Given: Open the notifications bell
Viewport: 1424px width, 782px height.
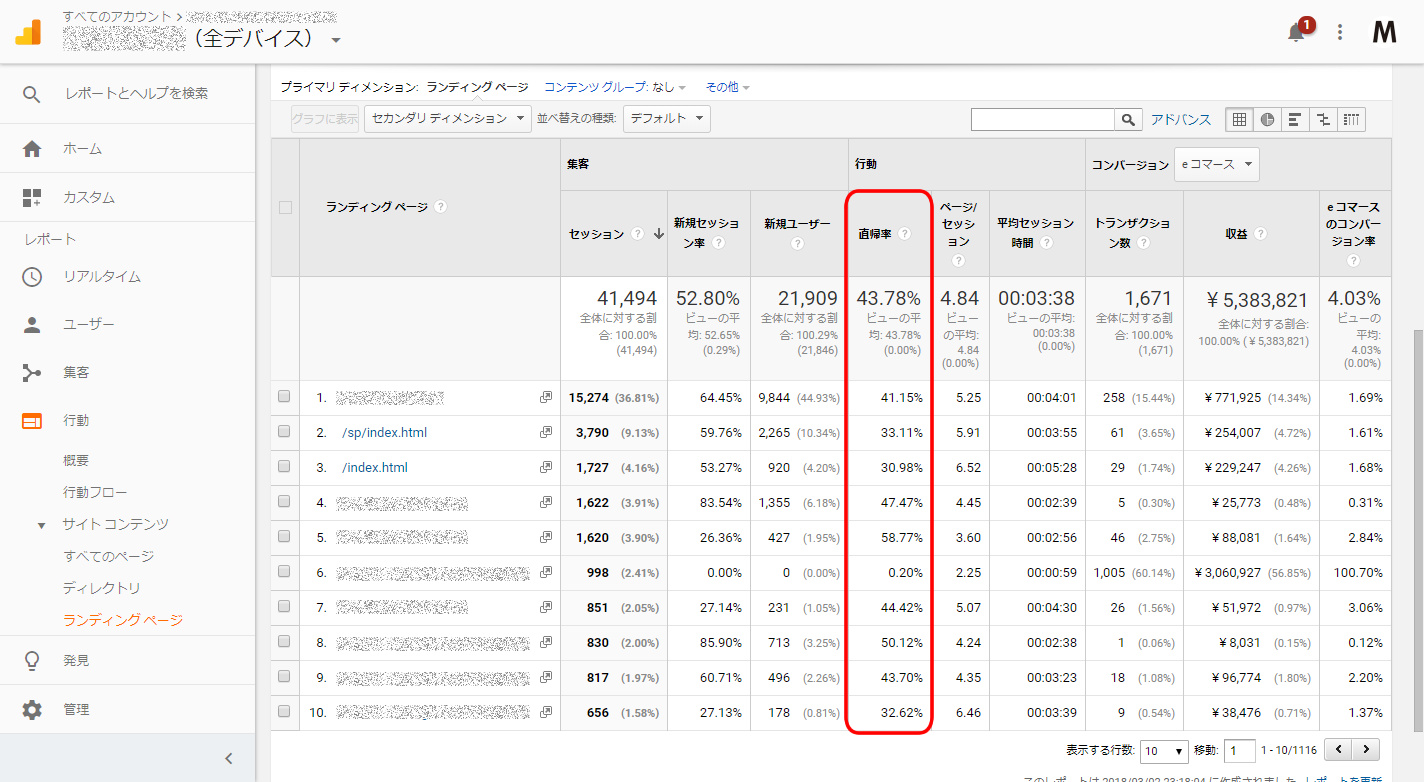Looking at the screenshot, I should tap(1296, 32).
